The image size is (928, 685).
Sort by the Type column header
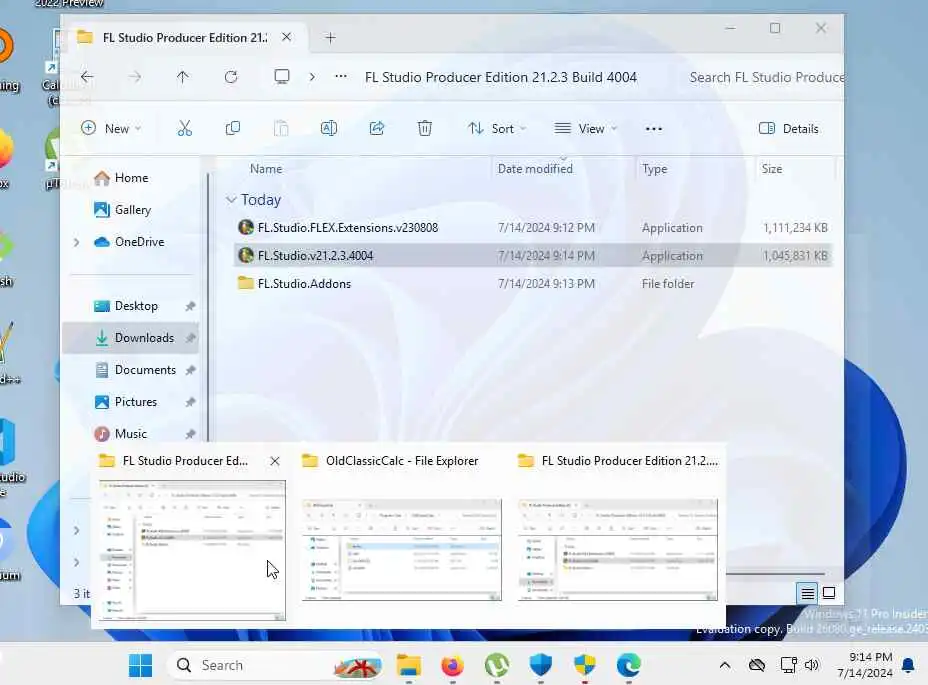click(x=654, y=169)
